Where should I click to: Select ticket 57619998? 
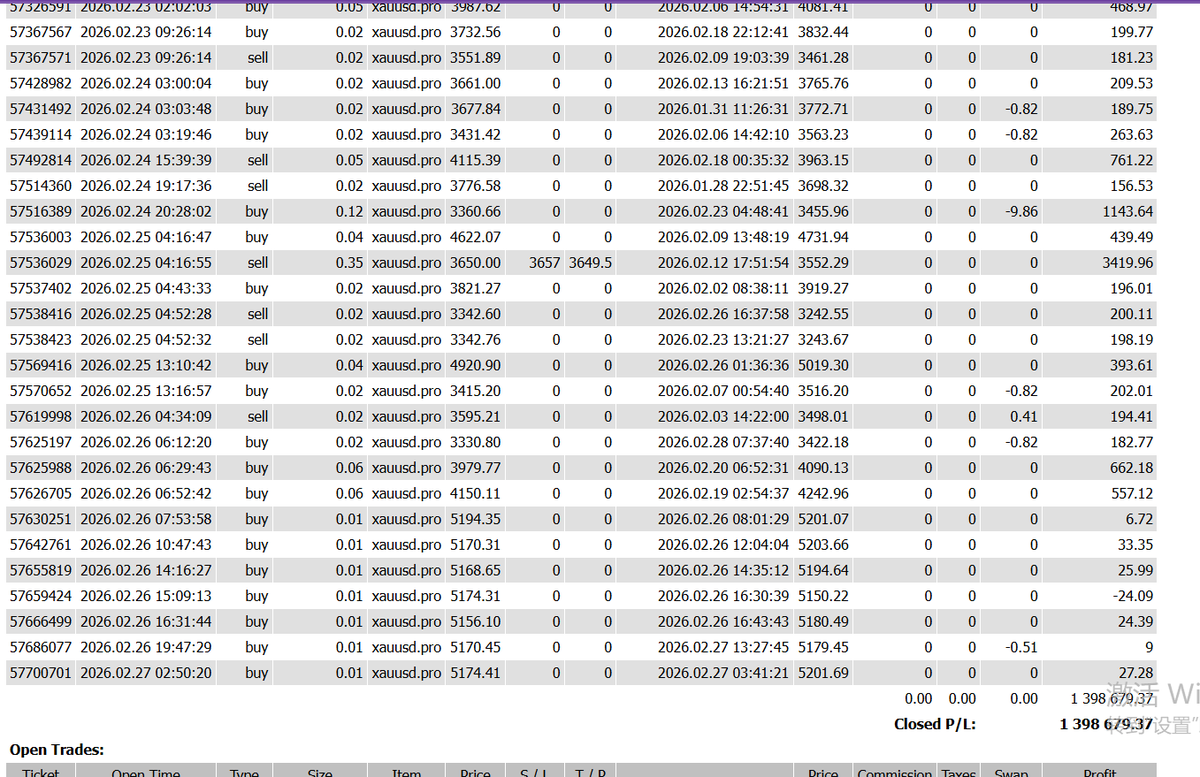pos(40,416)
